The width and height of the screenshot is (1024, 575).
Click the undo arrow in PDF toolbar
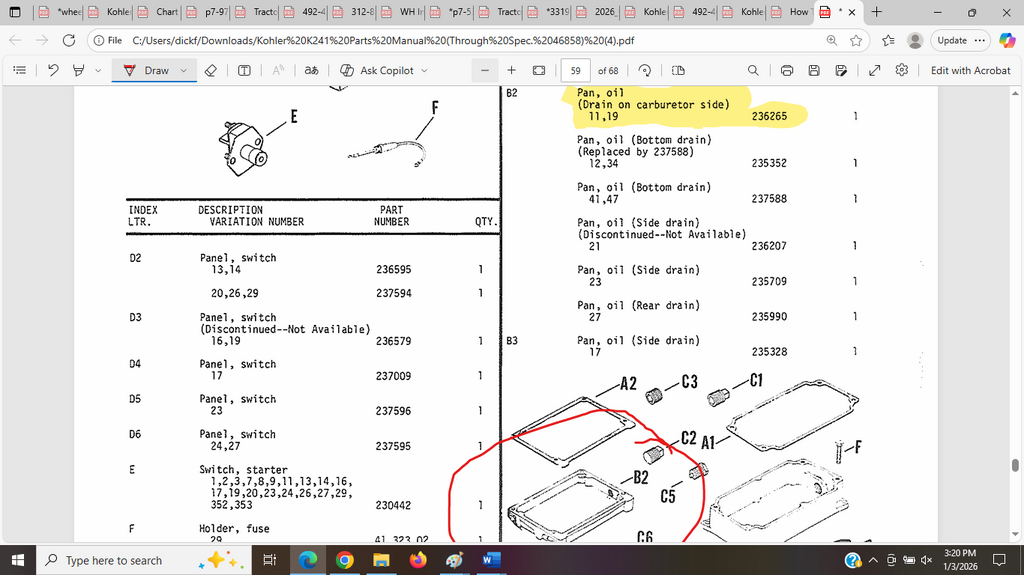[53, 70]
